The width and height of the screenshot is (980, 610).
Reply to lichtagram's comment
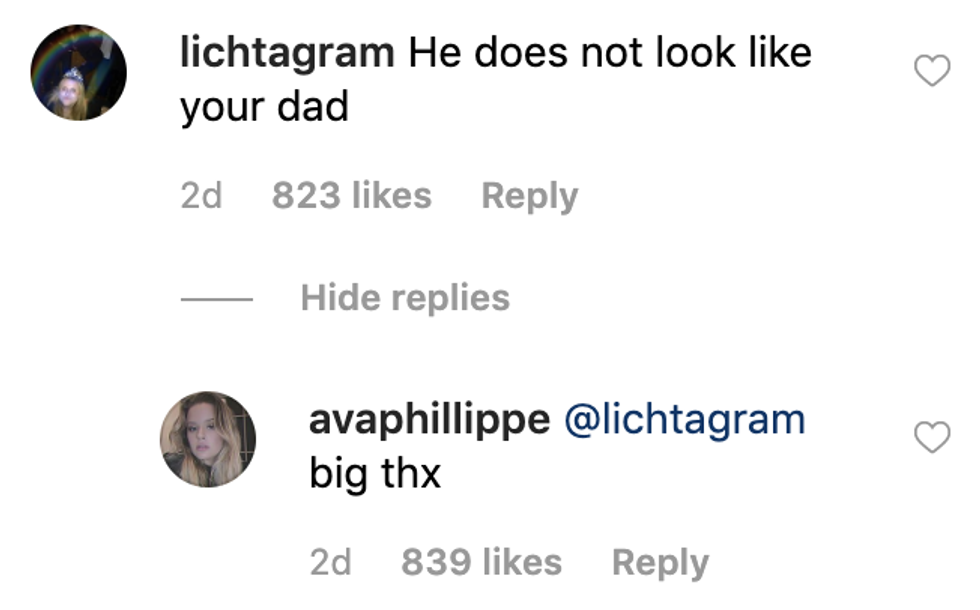pos(529,195)
